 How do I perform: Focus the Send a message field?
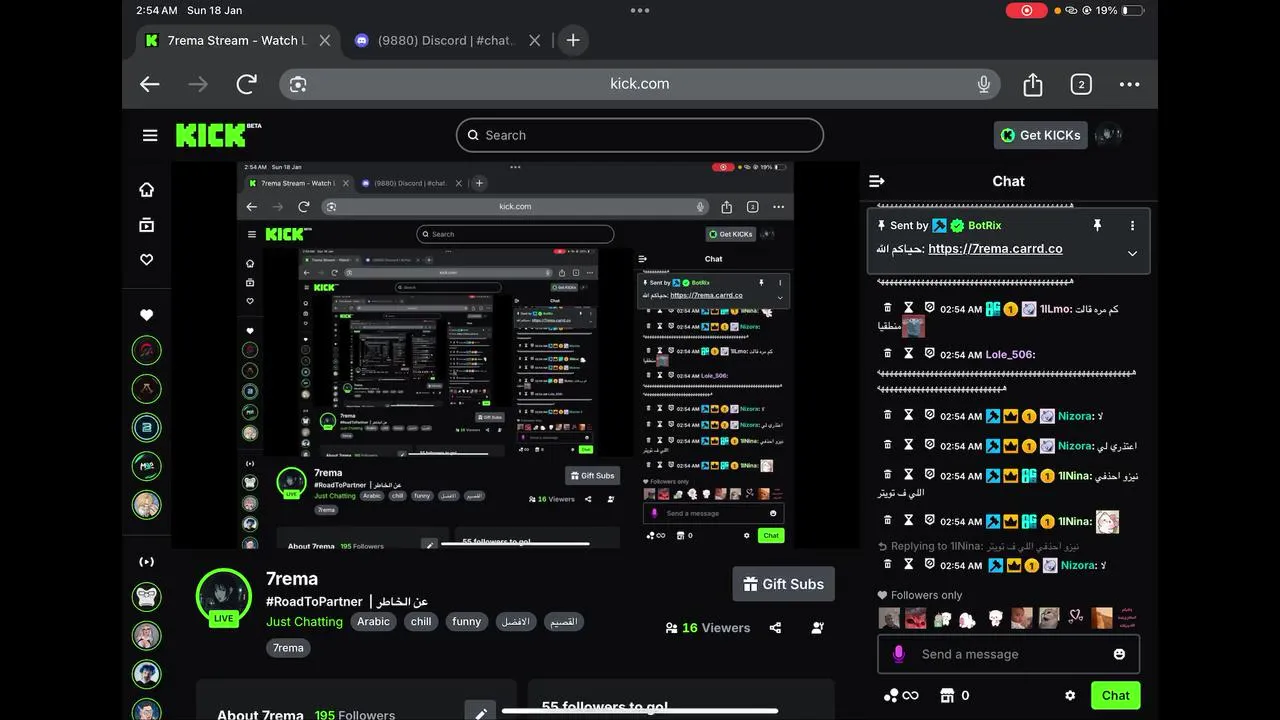click(1008, 654)
